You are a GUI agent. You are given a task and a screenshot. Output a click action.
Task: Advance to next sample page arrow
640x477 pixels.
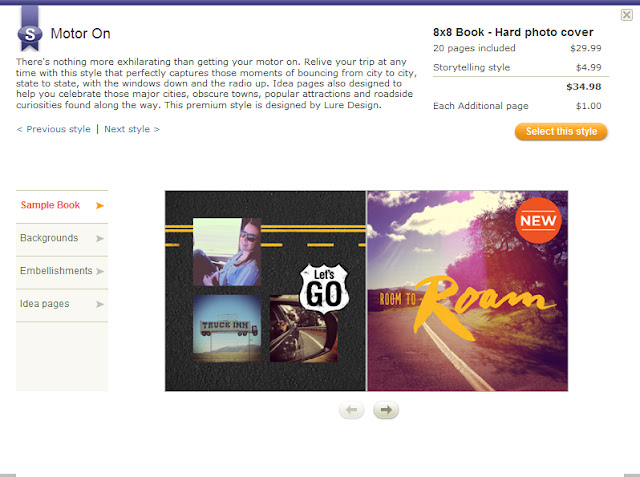(386, 409)
